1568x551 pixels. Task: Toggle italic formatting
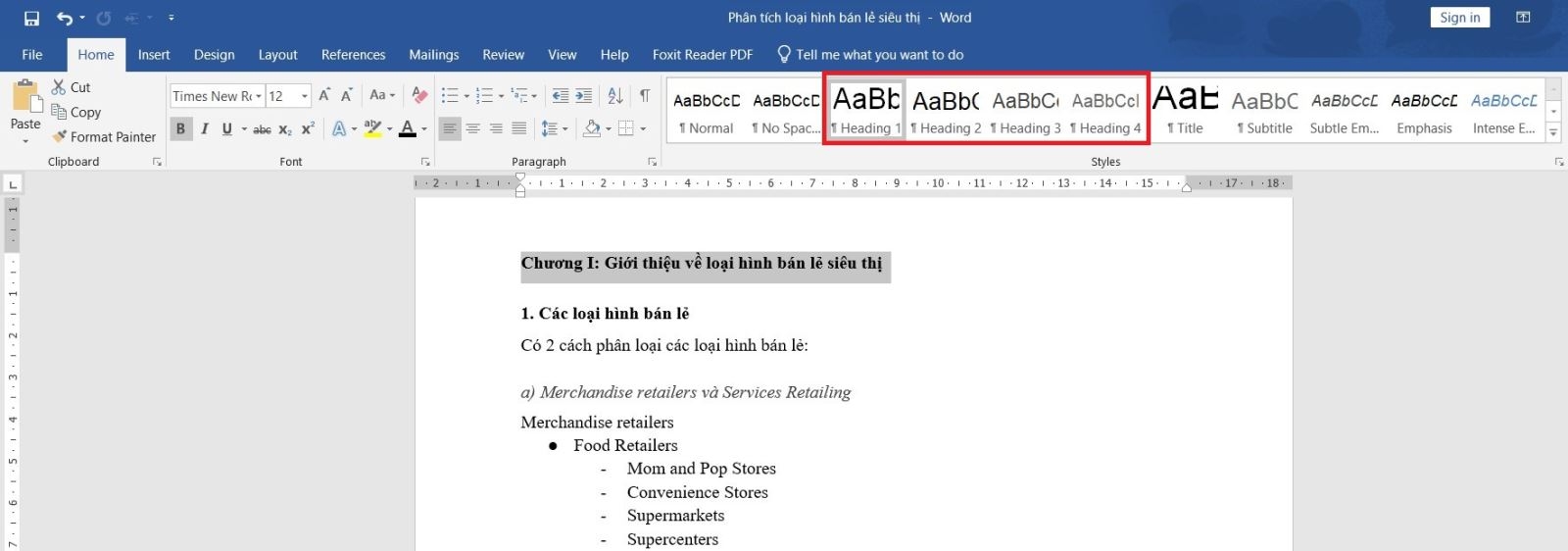(x=204, y=128)
